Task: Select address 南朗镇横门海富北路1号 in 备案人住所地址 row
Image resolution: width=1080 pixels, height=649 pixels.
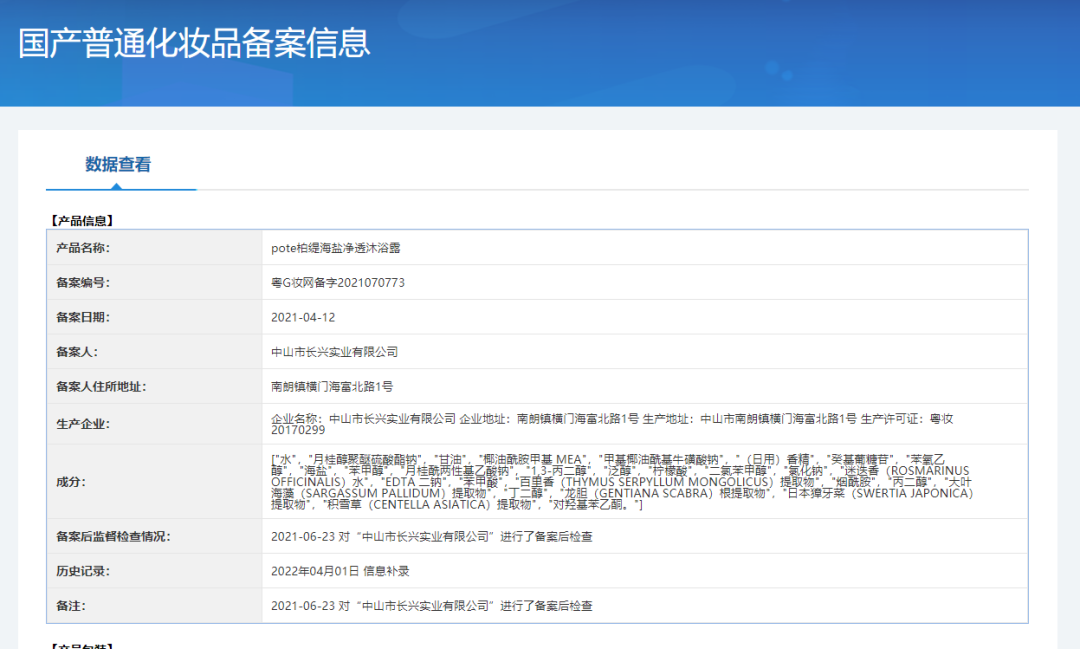Action: tap(332, 387)
